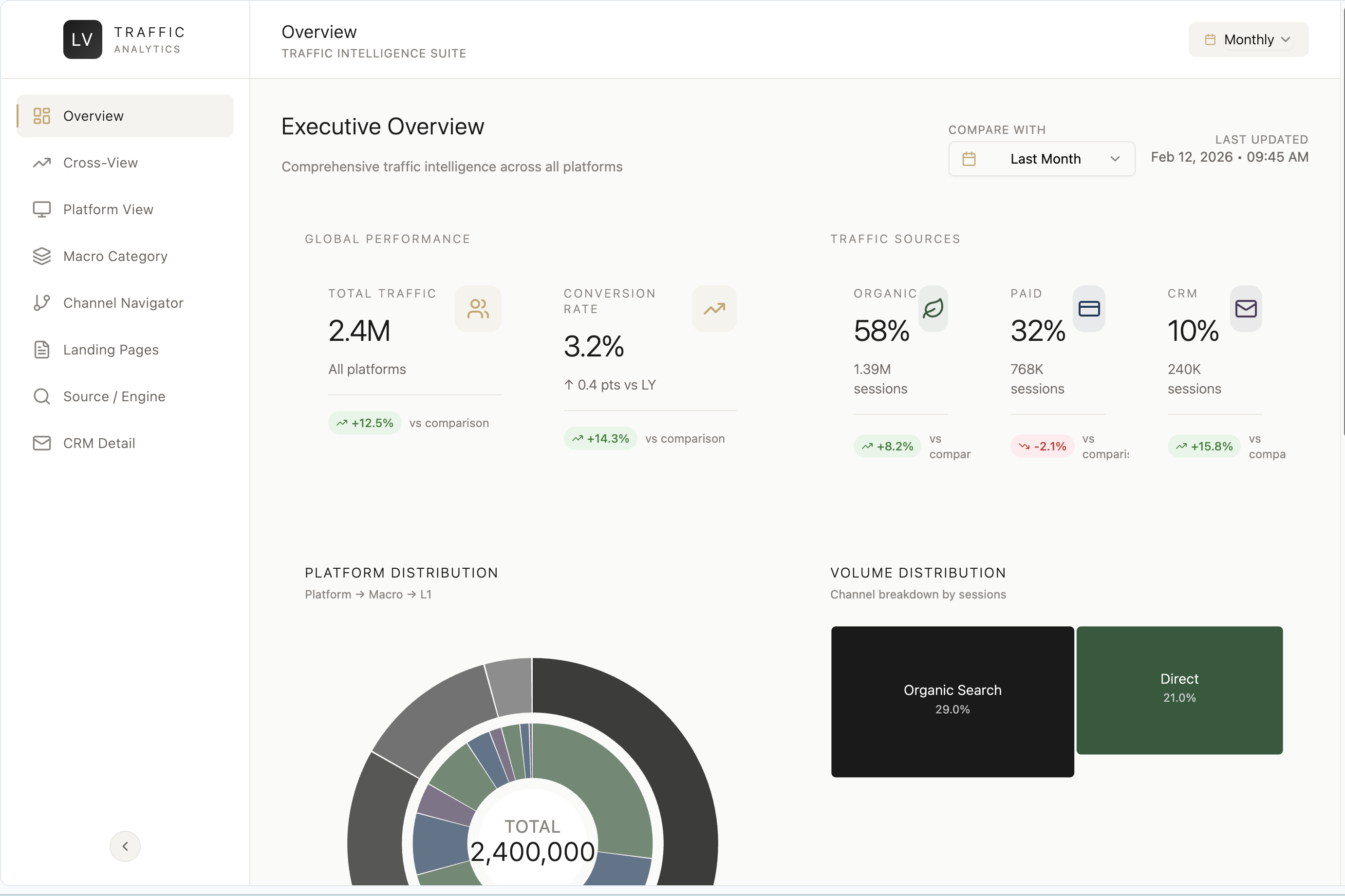
Task: Click the 1.39M sessions text
Action: point(880,379)
